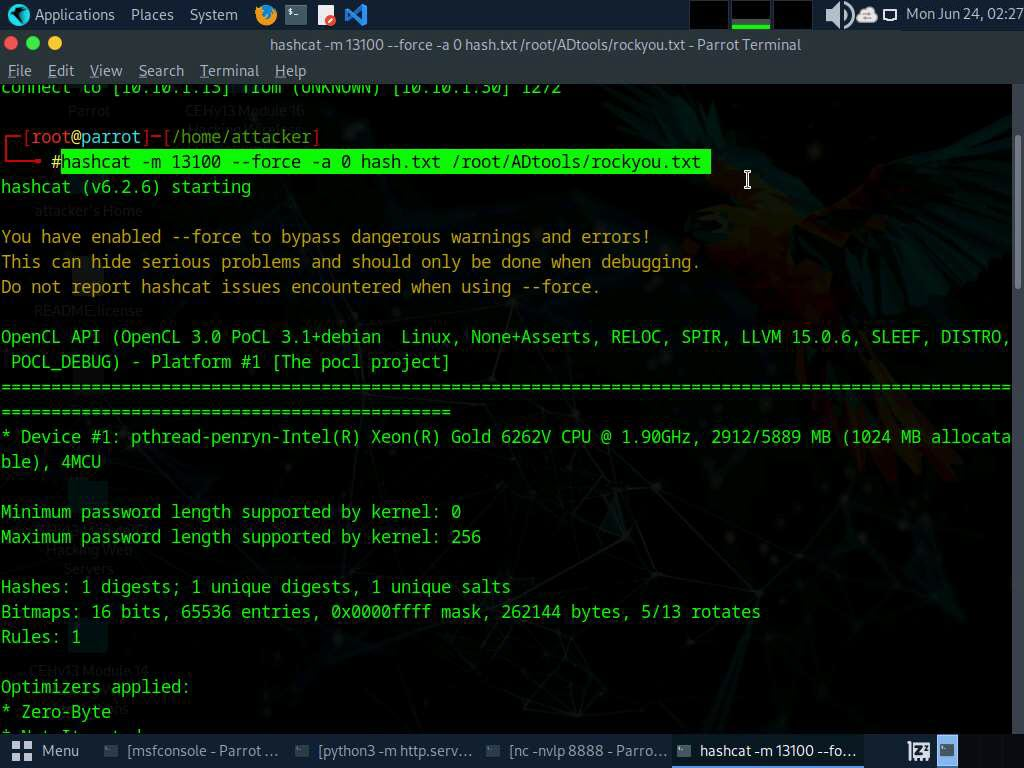Switch to the msfconsole taskbar window
The width and height of the screenshot is (1024, 768).
[x=192, y=751]
